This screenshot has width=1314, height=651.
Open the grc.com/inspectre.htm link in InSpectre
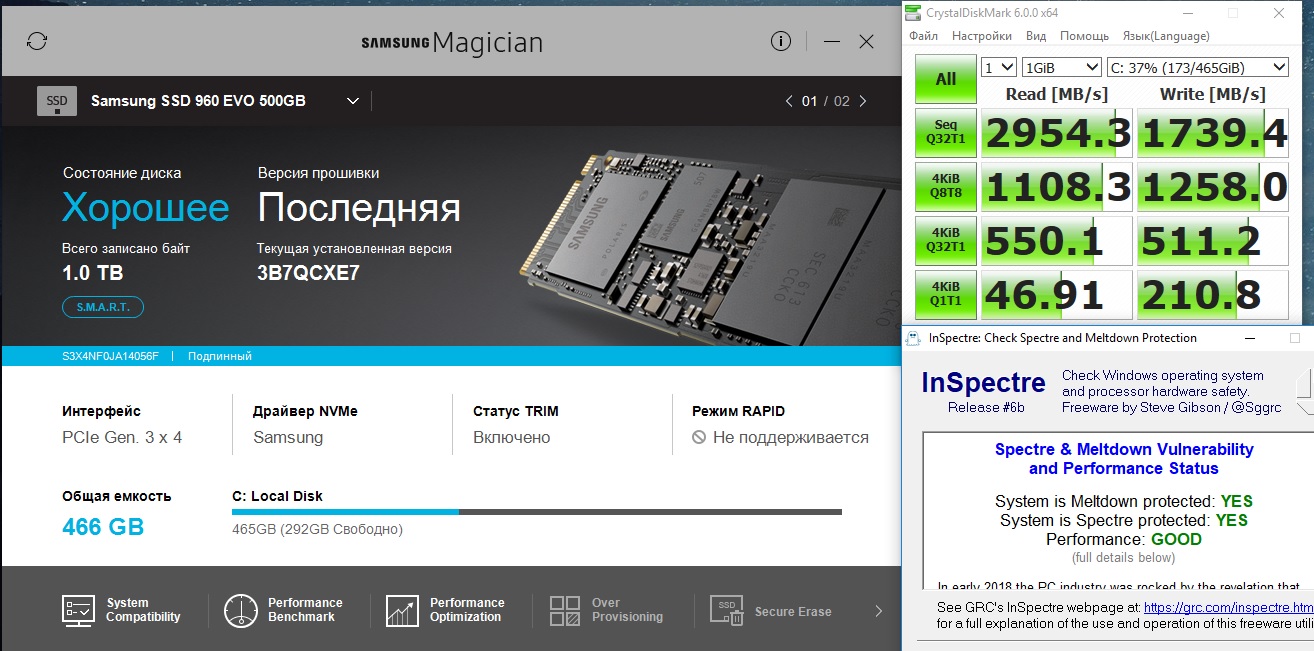[x=1229, y=607]
